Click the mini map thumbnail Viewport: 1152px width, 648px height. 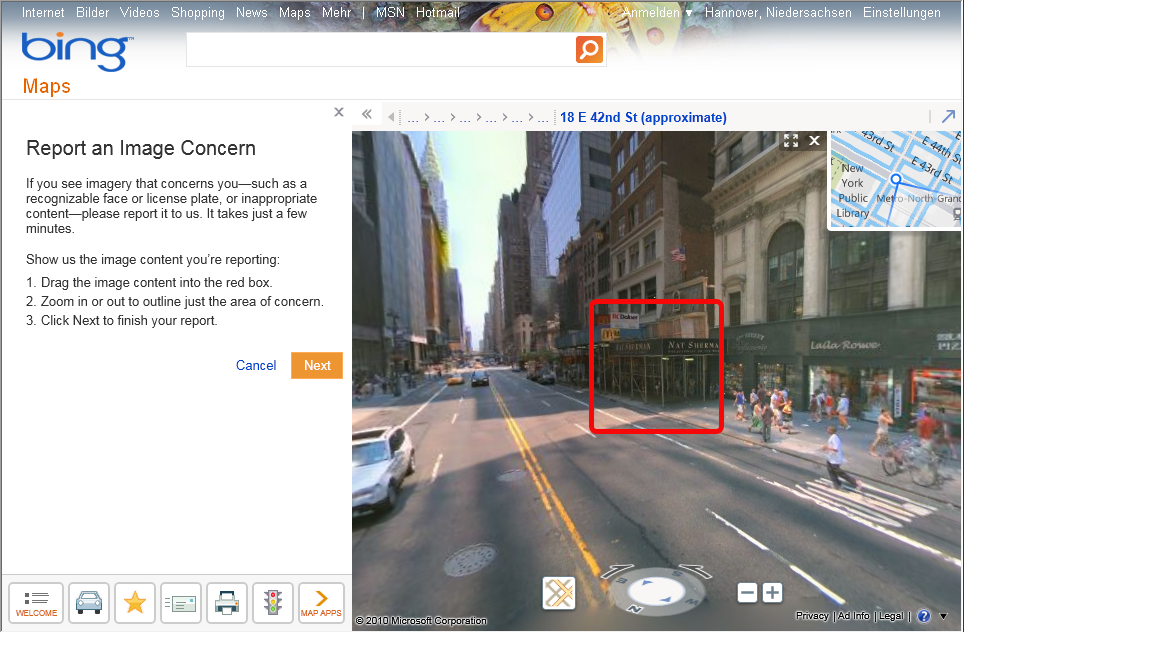click(895, 180)
